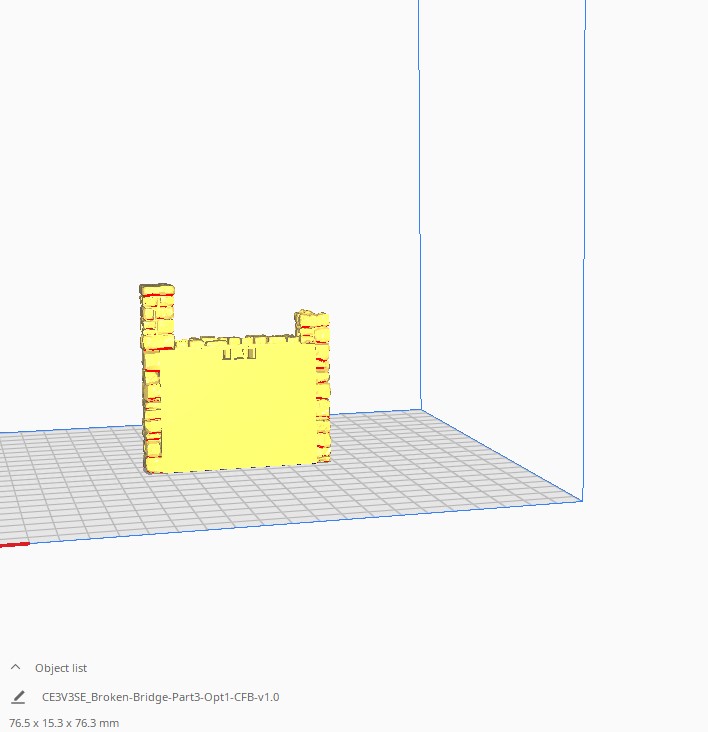
Task: Click the crenellated top edge of wall
Action: [x=236, y=340]
